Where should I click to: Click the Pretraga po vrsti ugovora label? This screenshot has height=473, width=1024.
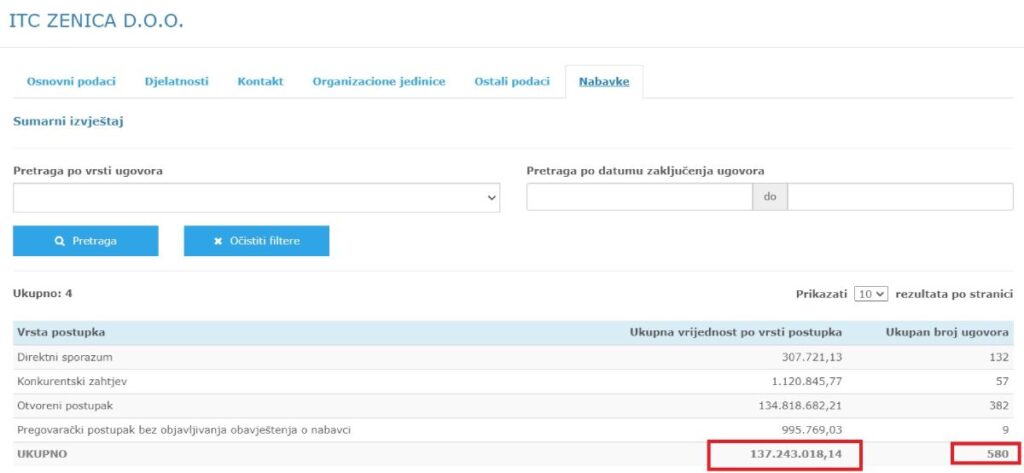(88, 171)
